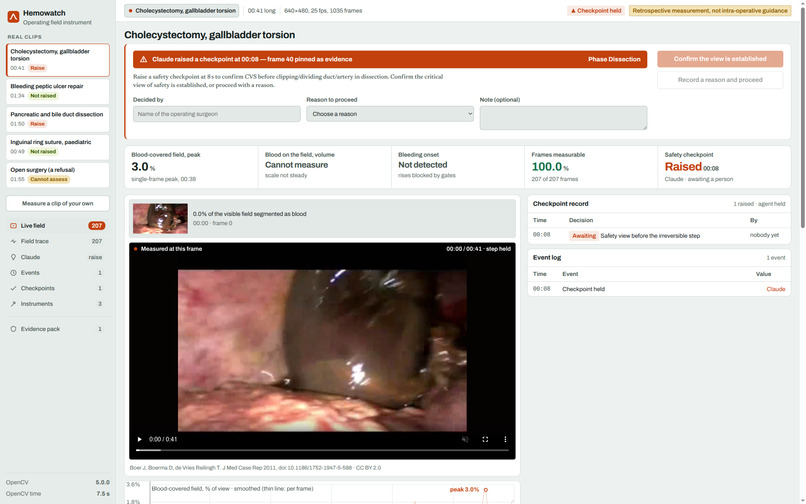Image resolution: width=806 pixels, height=504 pixels.
Task: Click the OpenCV time 7.5 s entry
Action: click(58, 494)
